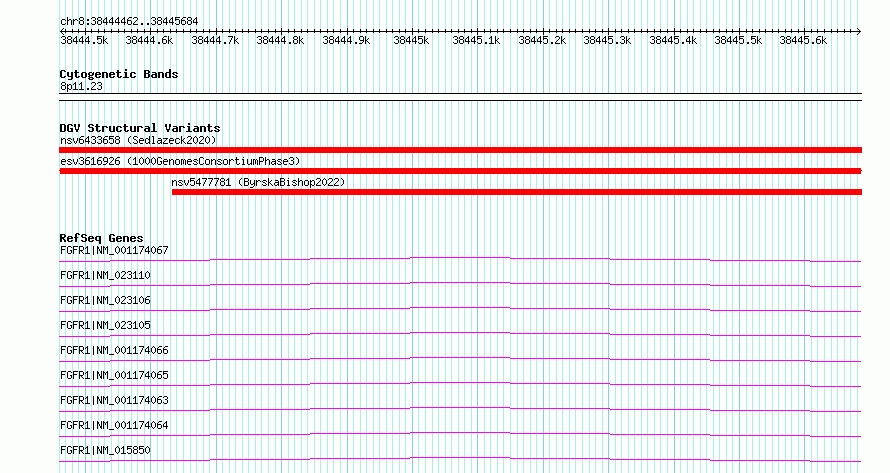Click ruler tick label 38445k
The image size is (890, 473).
[412, 40]
